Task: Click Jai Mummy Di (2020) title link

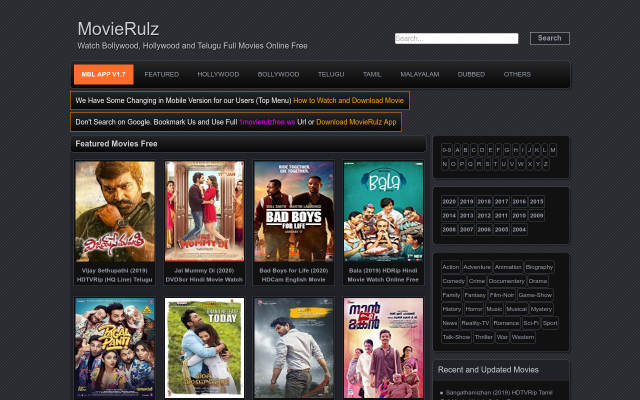Action: tap(204, 275)
